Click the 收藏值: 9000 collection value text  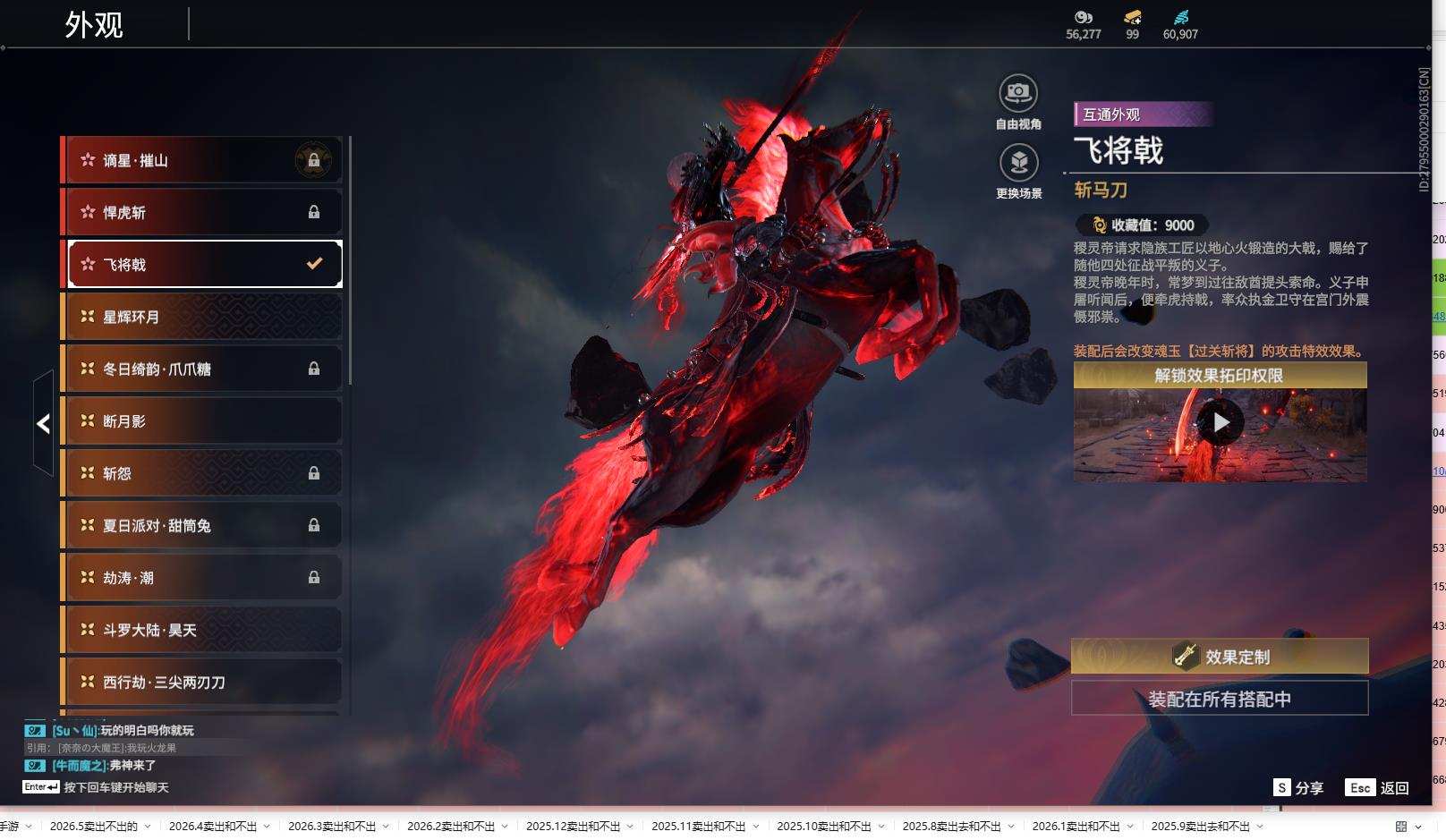1153,225
